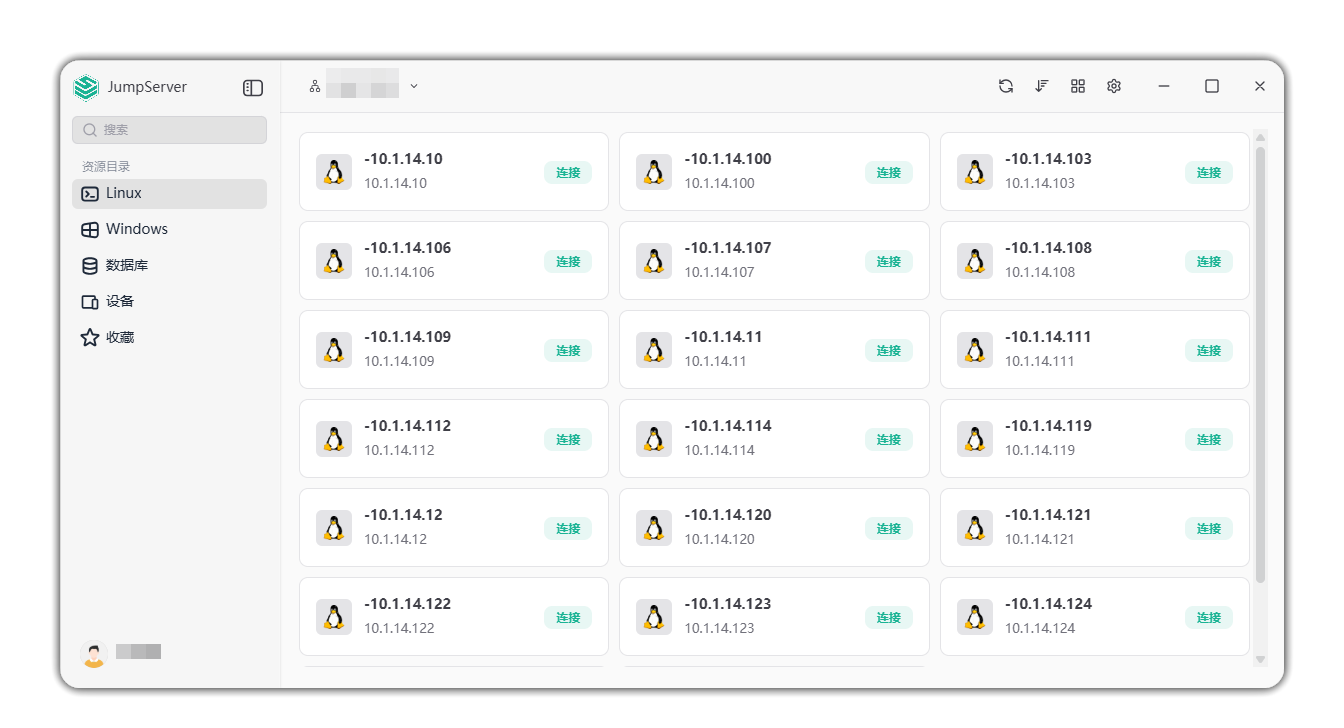This screenshot has width=1344, height=728.
Task: Open the organization chevron next to JumpServer logo
Action: (x=414, y=86)
